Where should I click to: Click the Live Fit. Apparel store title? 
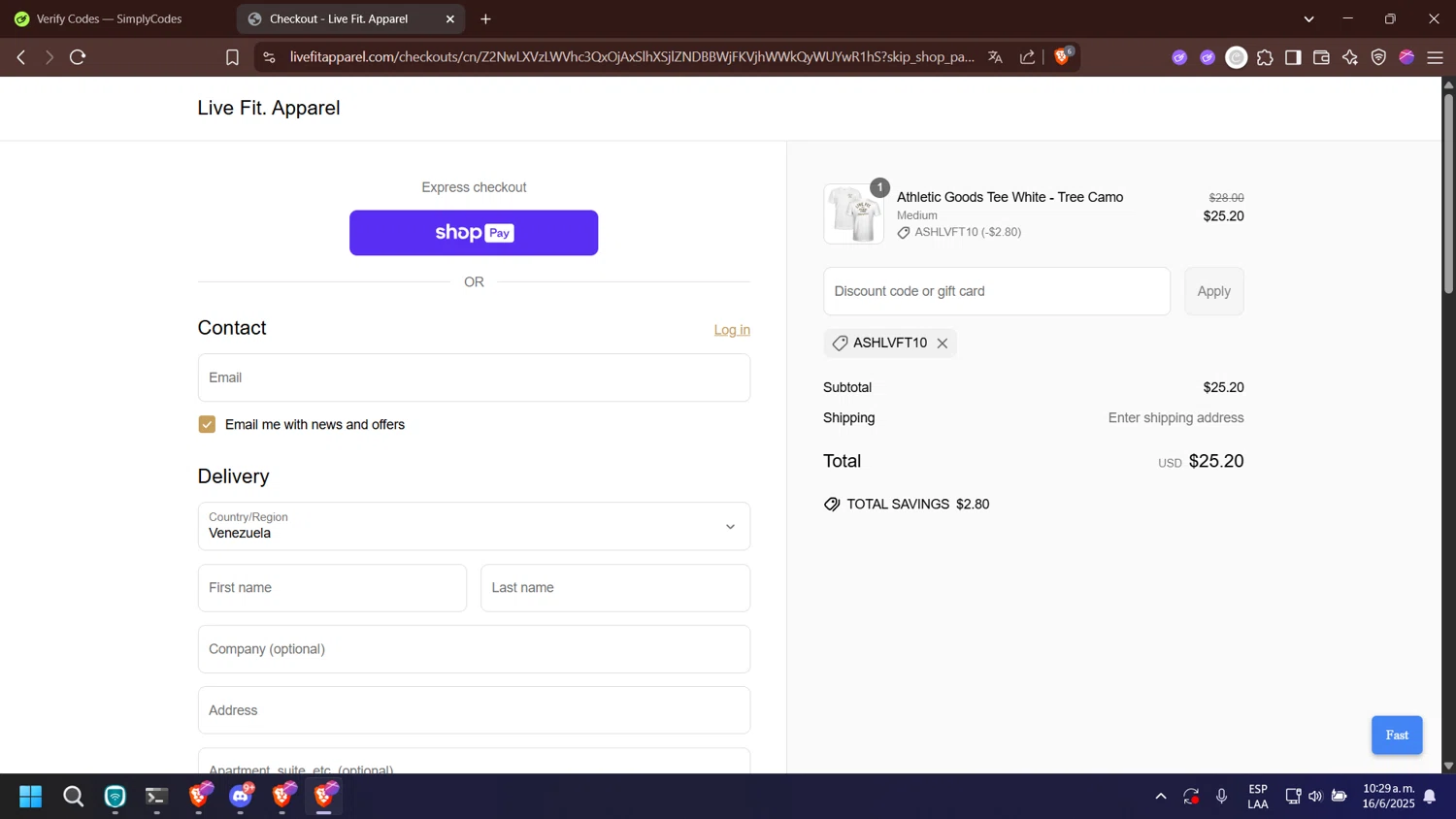[x=269, y=108]
